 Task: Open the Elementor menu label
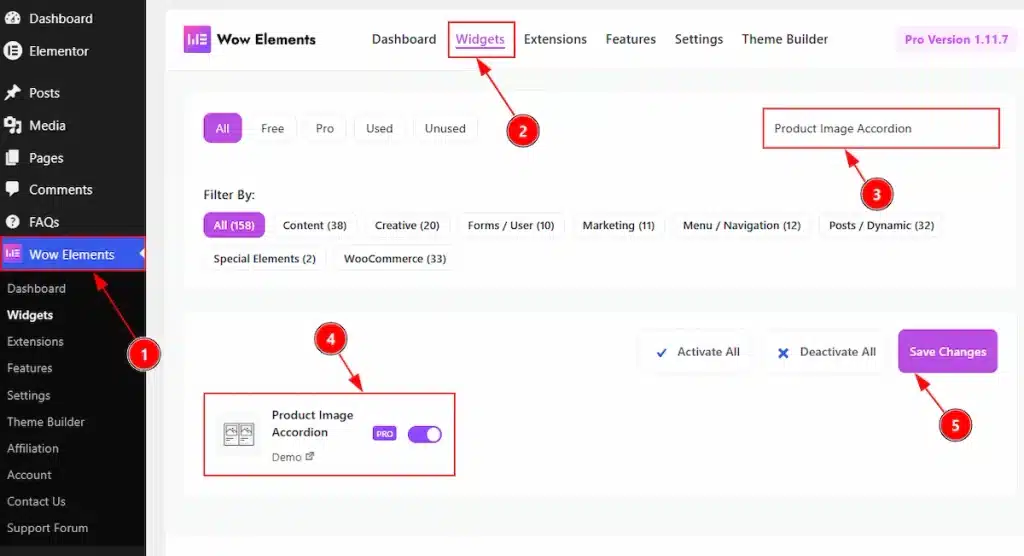[59, 50]
